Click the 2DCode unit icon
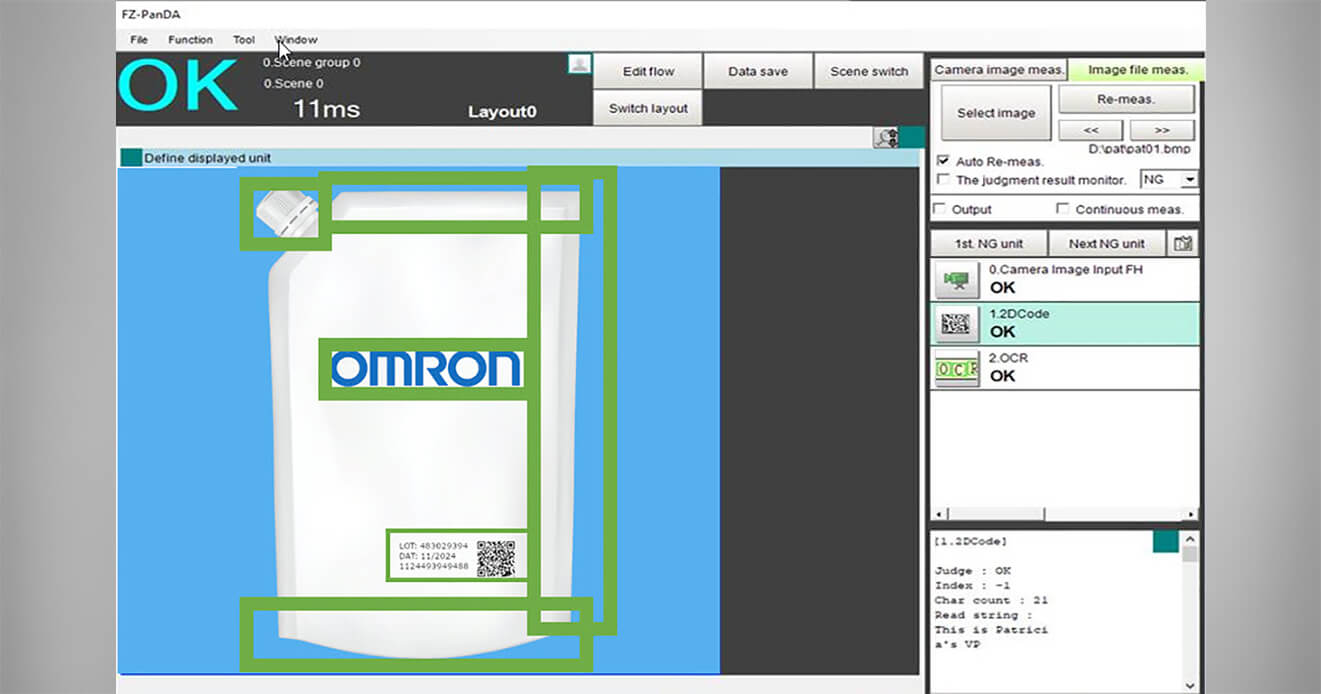 [x=957, y=323]
